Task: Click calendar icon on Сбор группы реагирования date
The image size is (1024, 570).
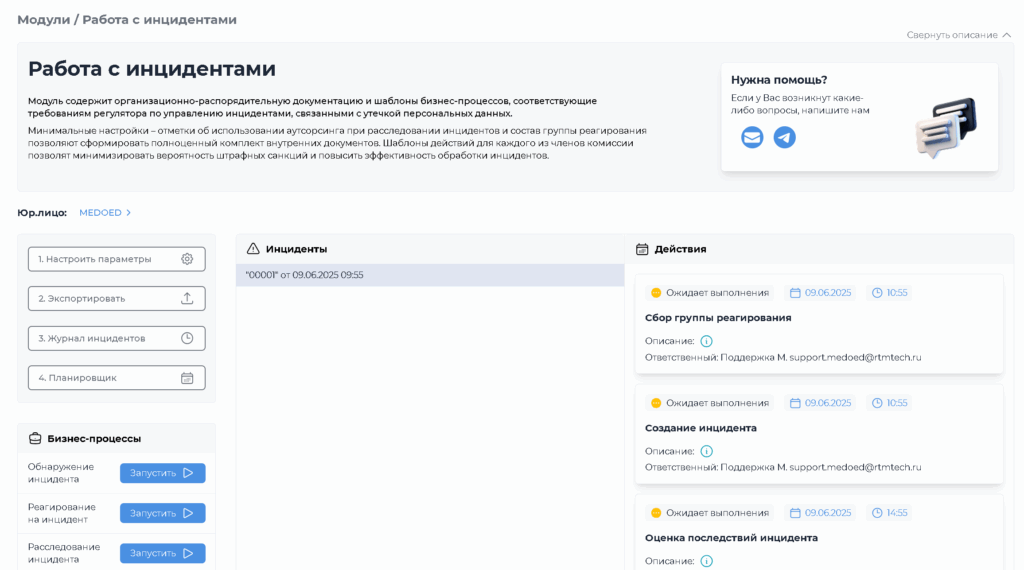Action: click(795, 293)
